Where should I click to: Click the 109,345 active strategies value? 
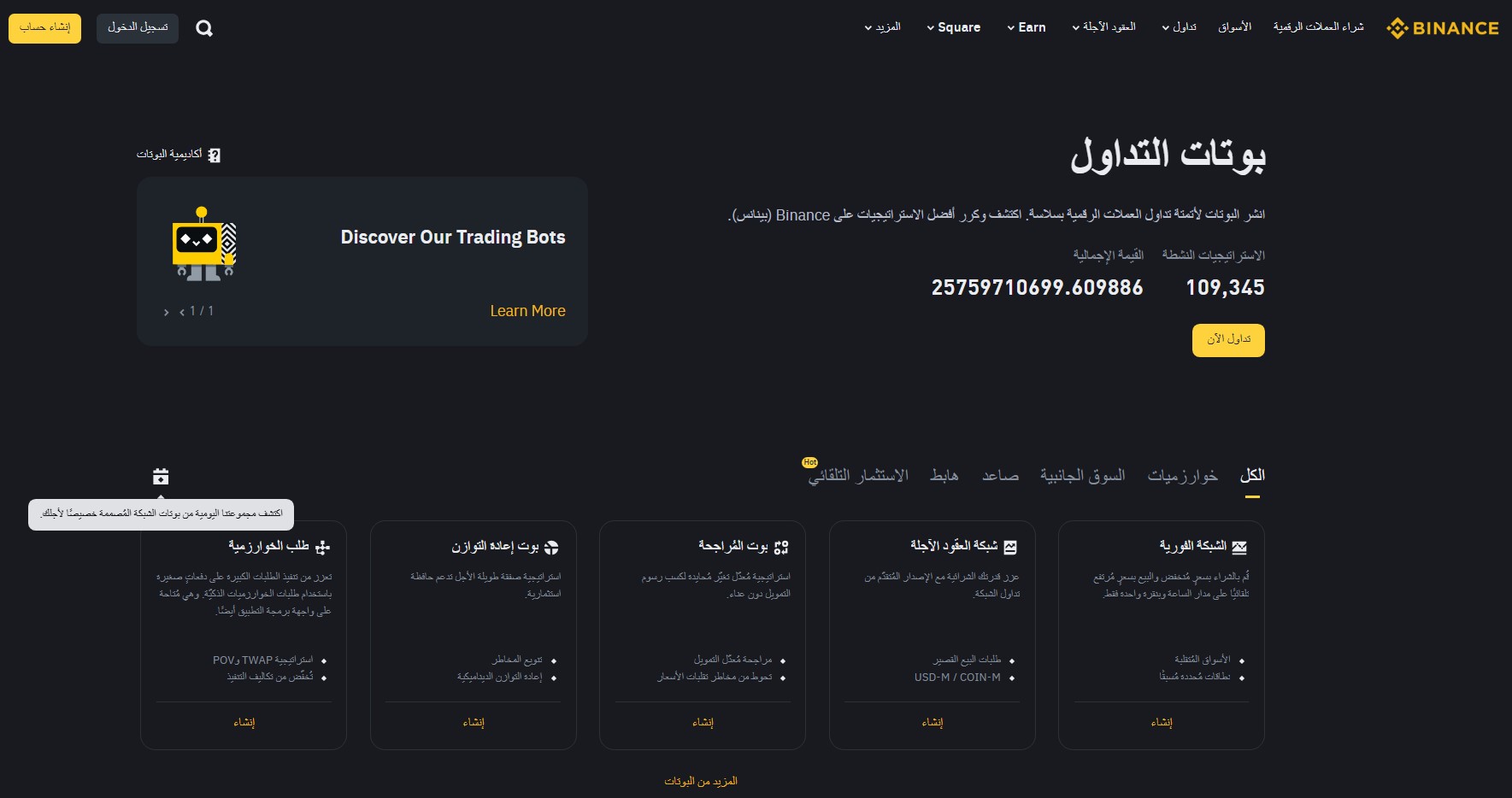1225,288
